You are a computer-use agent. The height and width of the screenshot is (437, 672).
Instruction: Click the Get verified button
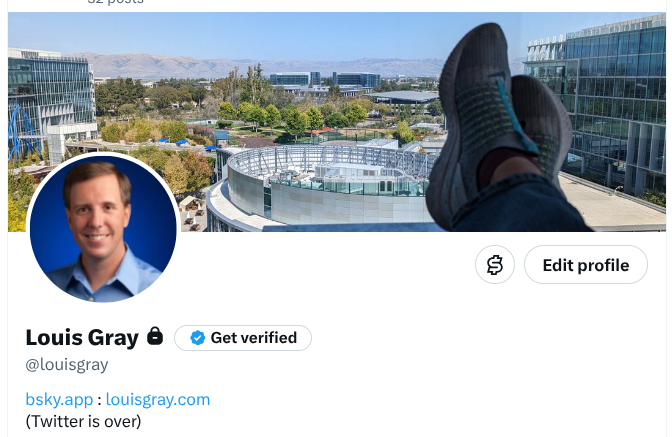[x=243, y=338]
